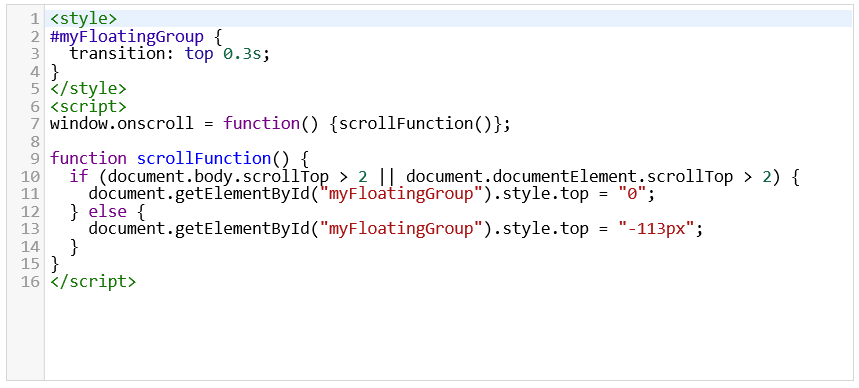Click the #myFloatingGroup selector
The image size is (859, 388).
(x=127, y=37)
